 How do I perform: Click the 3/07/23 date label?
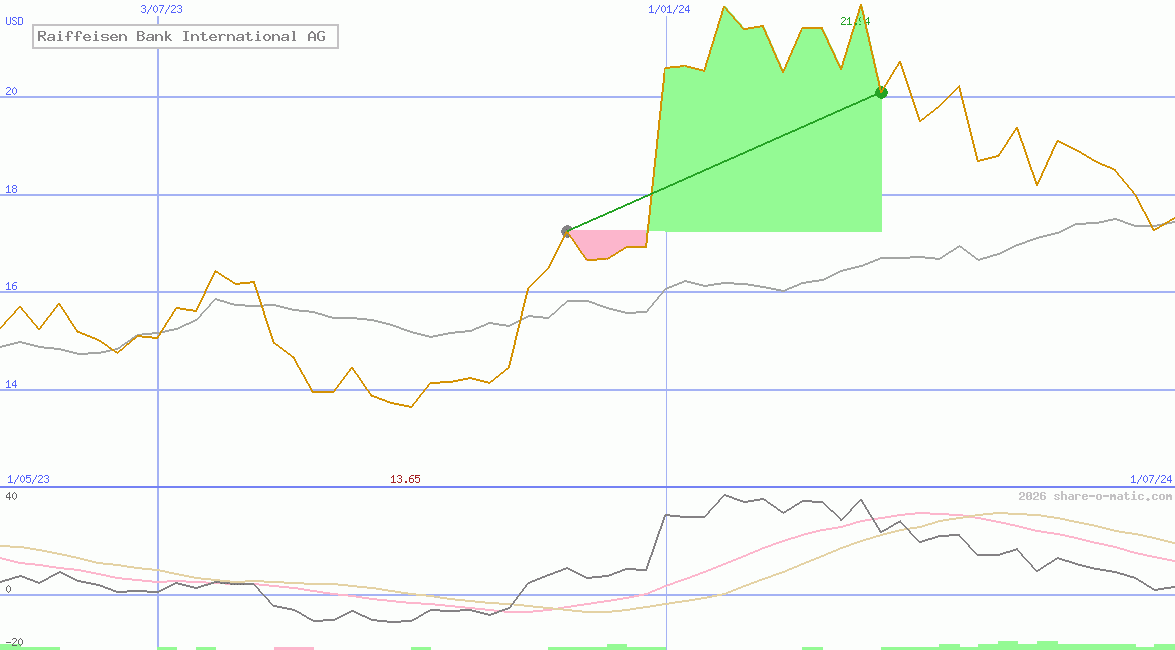pos(161,9)
